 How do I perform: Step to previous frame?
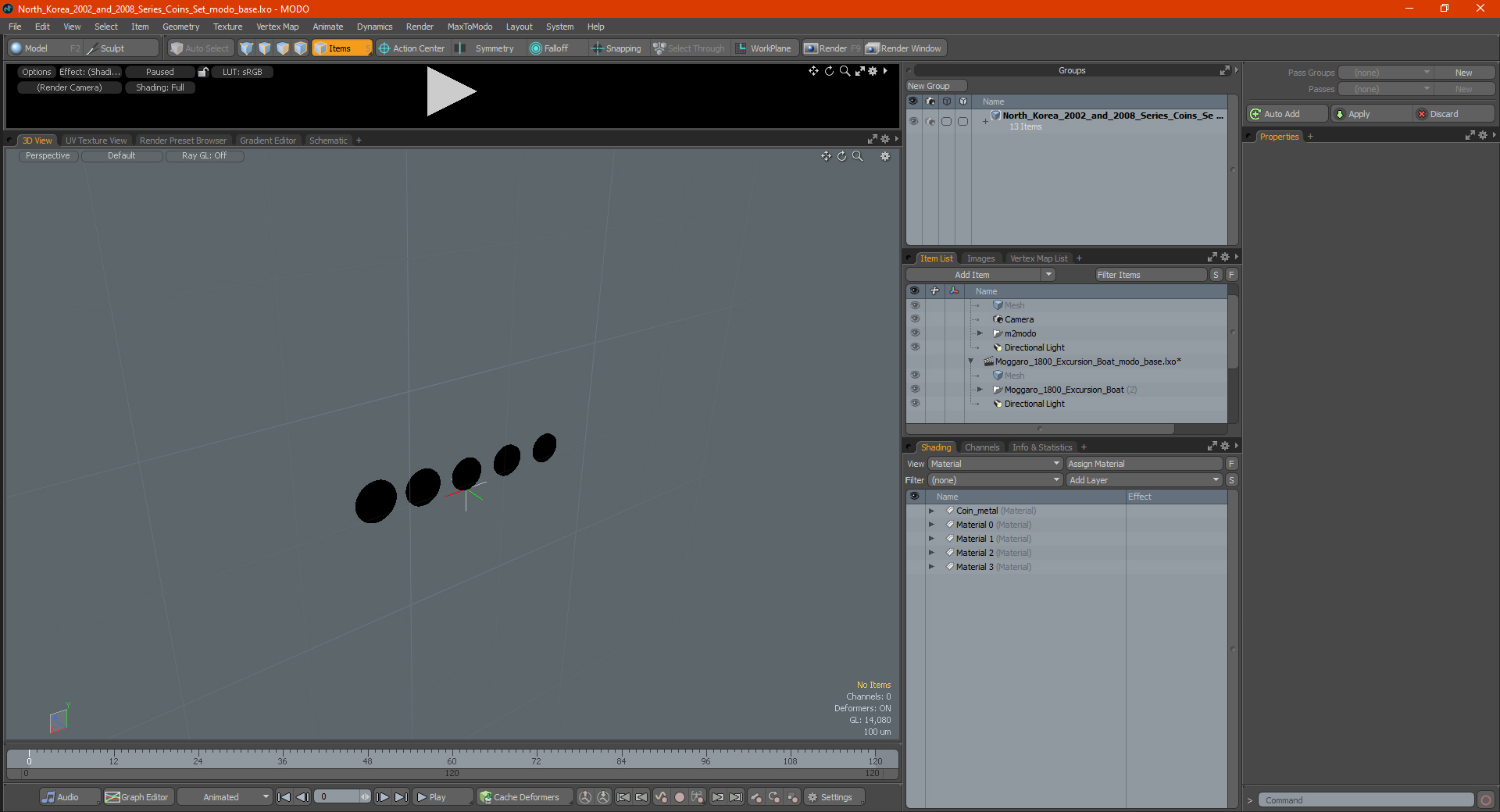click(302, 797)
